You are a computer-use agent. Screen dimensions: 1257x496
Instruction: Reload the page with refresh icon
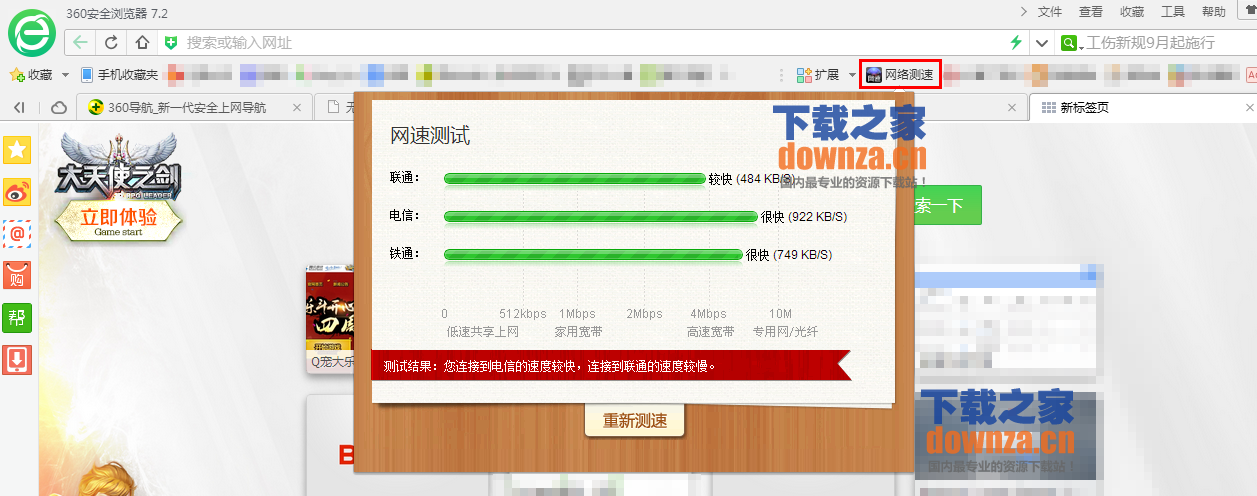(x=111, y=43)
